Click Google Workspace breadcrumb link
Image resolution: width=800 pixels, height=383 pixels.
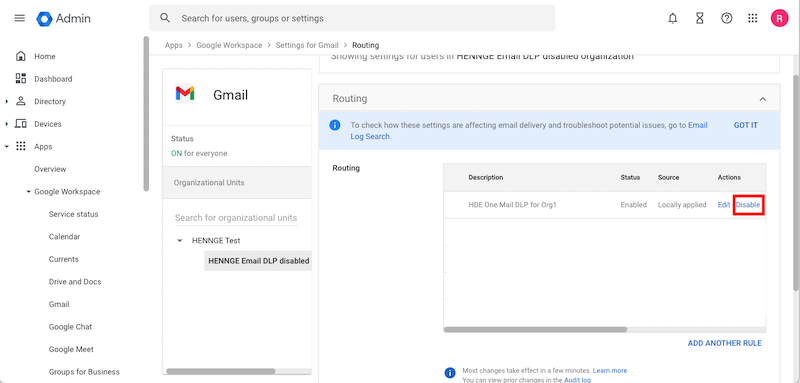229,45
